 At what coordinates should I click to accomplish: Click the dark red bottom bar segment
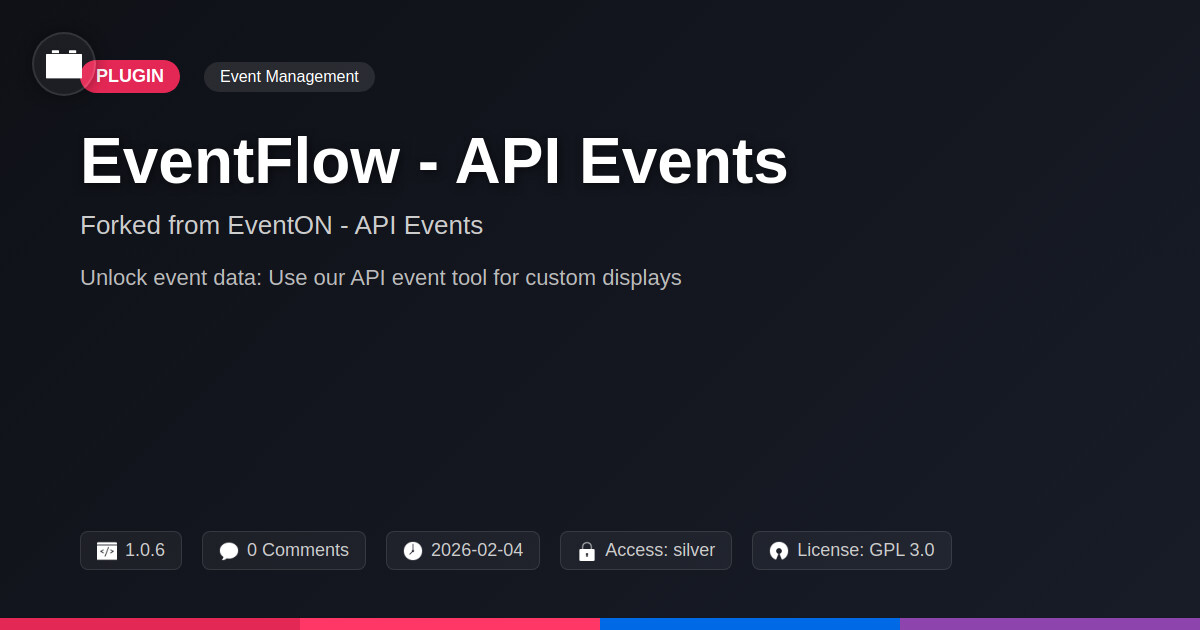[x=150, y=623]
